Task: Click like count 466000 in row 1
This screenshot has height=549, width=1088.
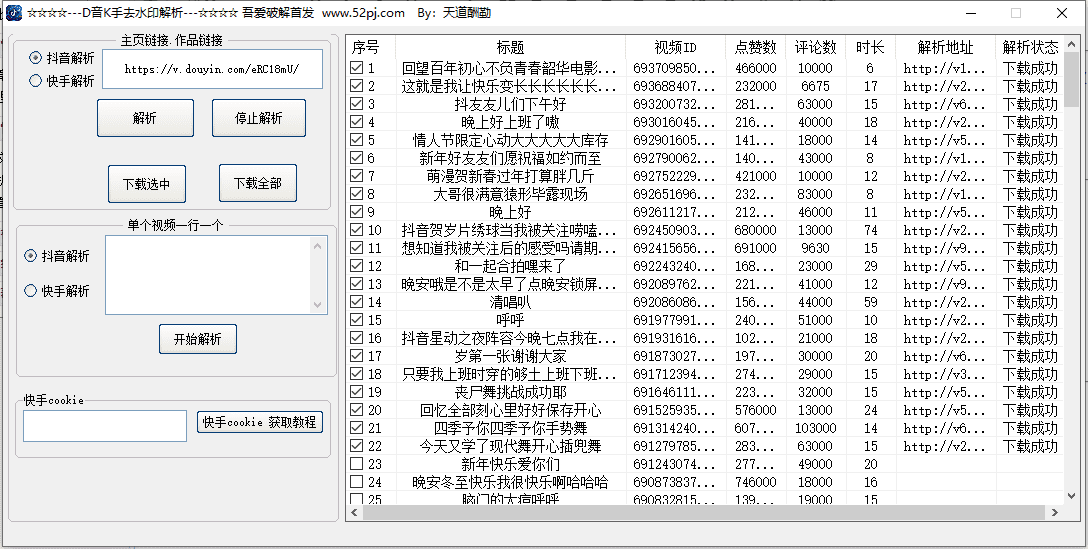Action: click(x=756, y=68)
